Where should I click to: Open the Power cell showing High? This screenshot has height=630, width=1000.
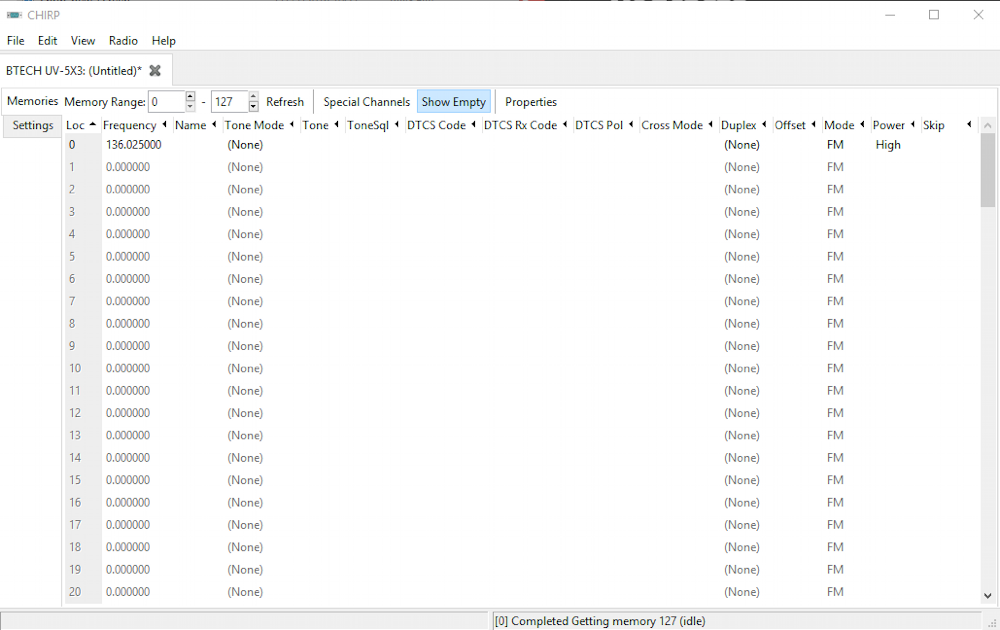(x=888, y=145)
